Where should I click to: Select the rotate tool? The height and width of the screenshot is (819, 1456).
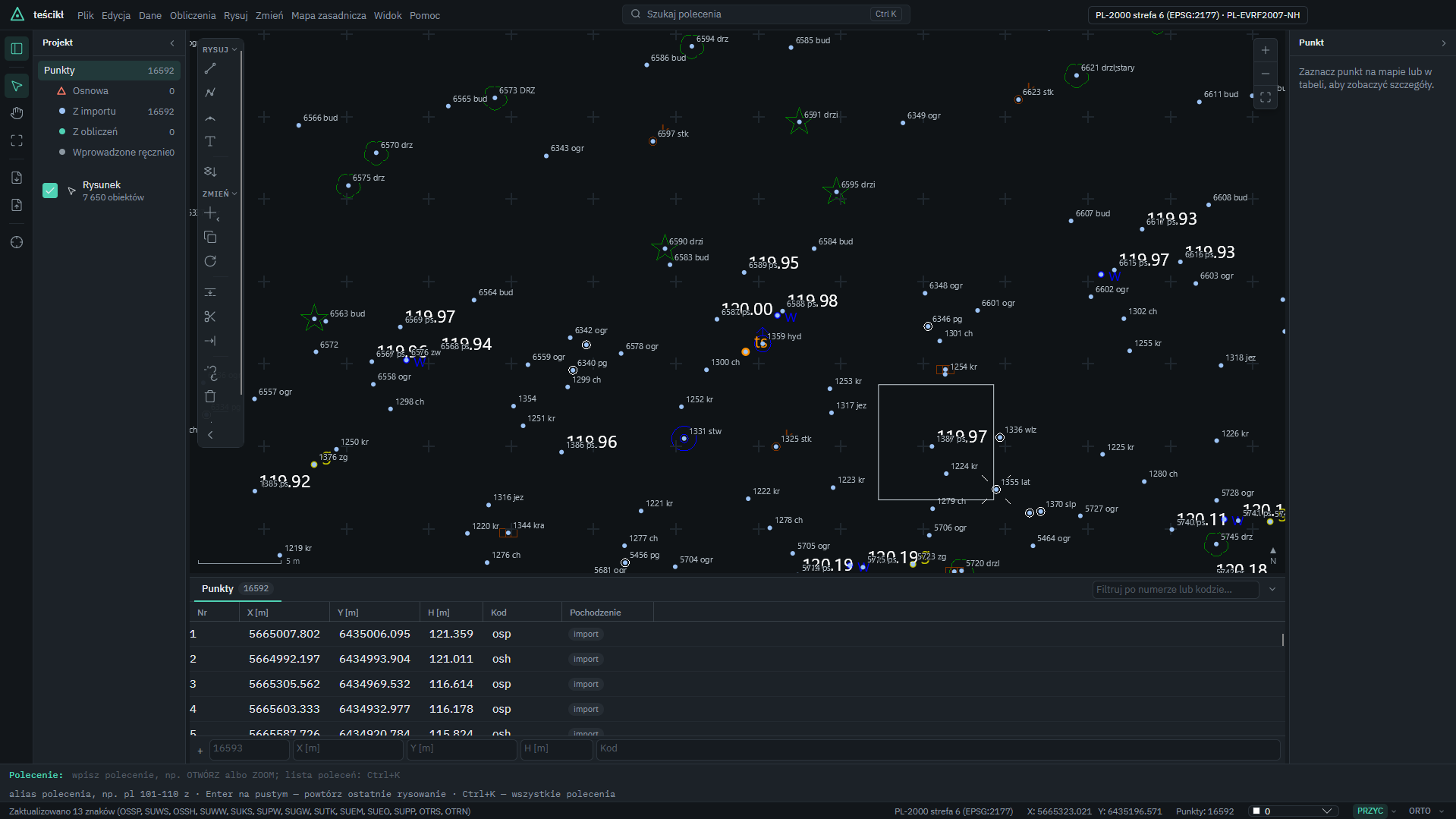pyautogui.click(x=211, y=262)
